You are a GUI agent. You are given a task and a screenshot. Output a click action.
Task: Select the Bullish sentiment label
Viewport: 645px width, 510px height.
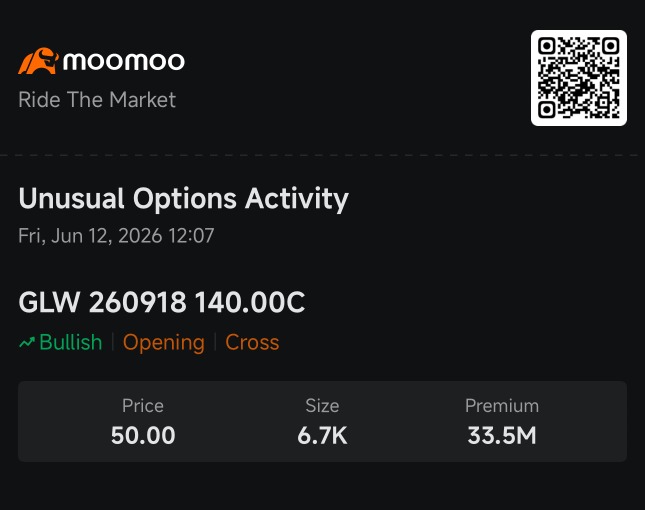[x=71, y=342]
